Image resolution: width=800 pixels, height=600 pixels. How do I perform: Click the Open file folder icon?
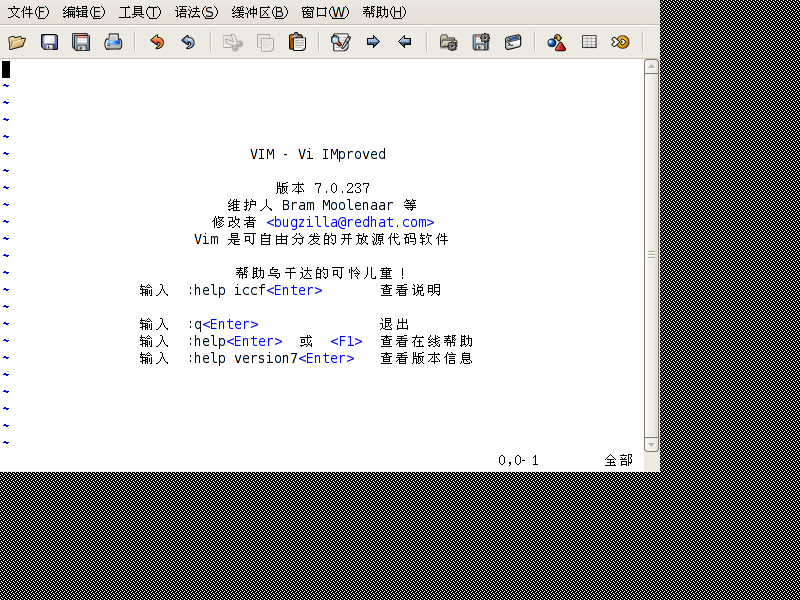point(17,42)
